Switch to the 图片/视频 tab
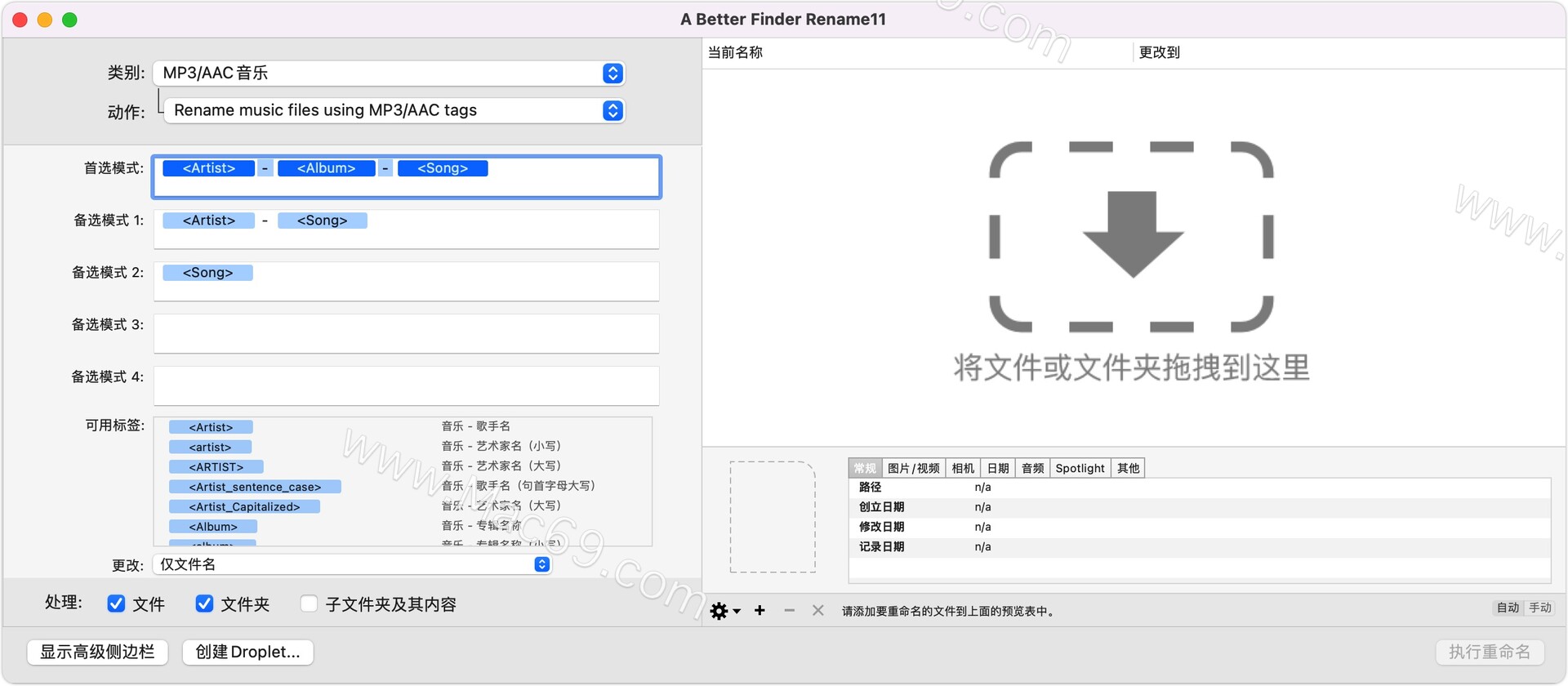 (913, 468)
